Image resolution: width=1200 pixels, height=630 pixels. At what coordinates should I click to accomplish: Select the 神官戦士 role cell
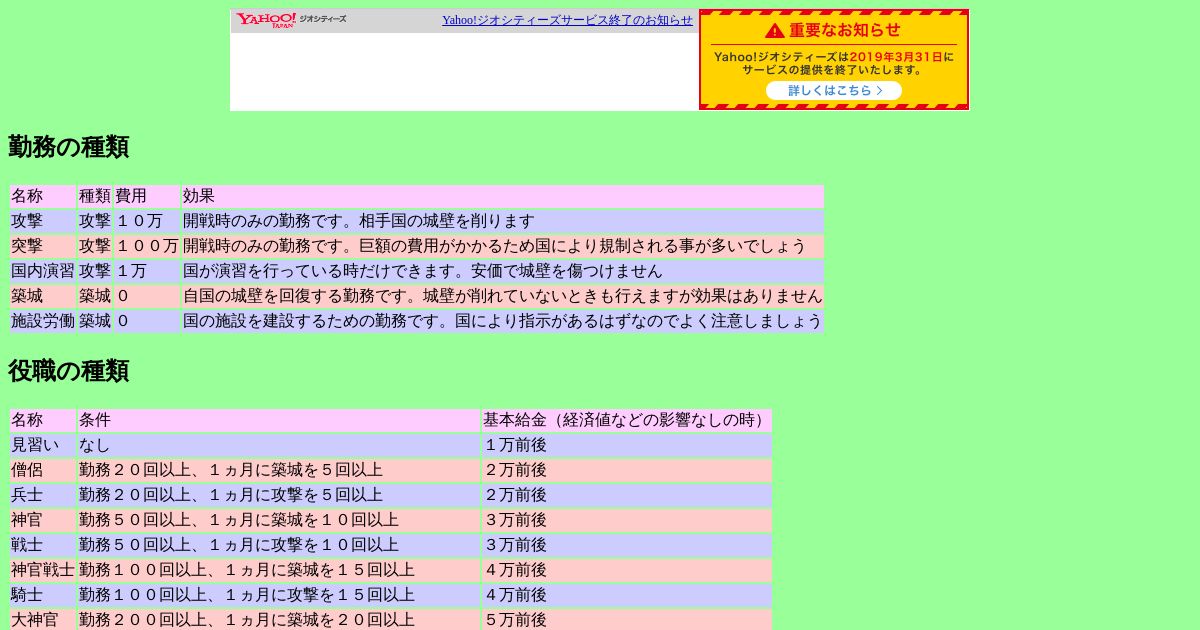tap(43, 570)
